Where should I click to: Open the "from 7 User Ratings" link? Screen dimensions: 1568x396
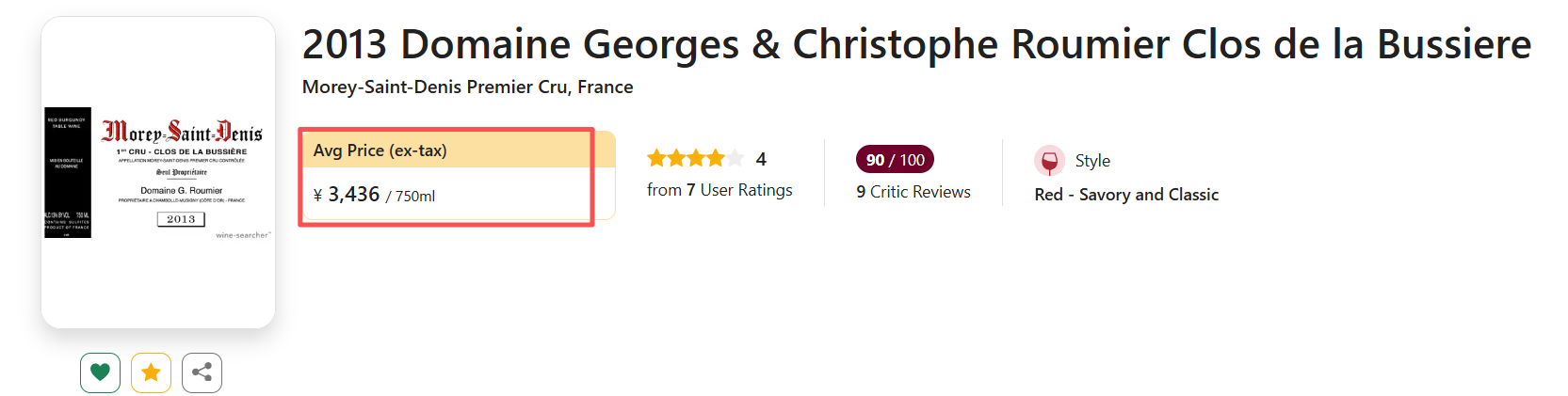click(719, 190)
